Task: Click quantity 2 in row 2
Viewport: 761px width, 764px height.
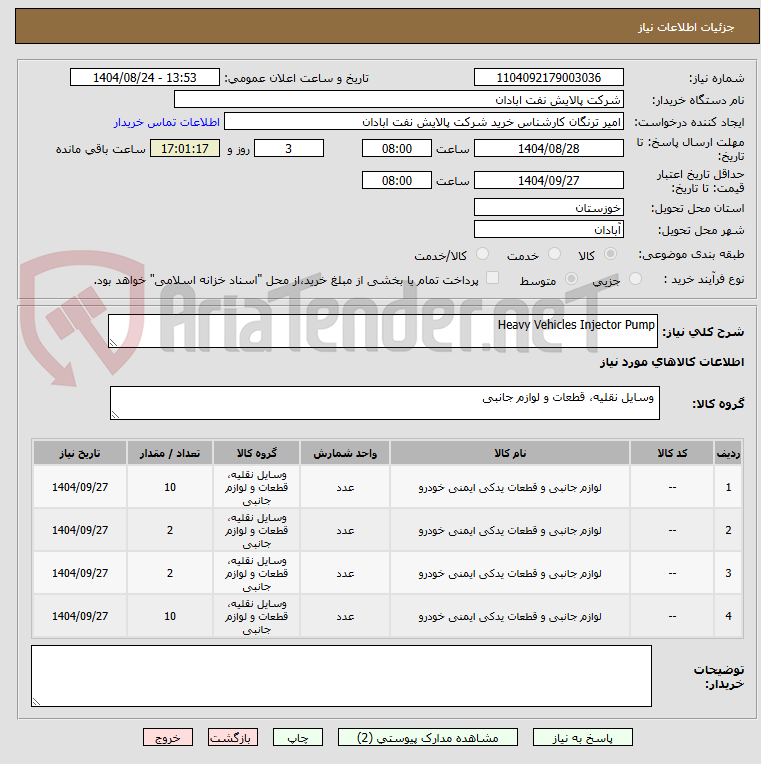Action: [x=170, y=530]
